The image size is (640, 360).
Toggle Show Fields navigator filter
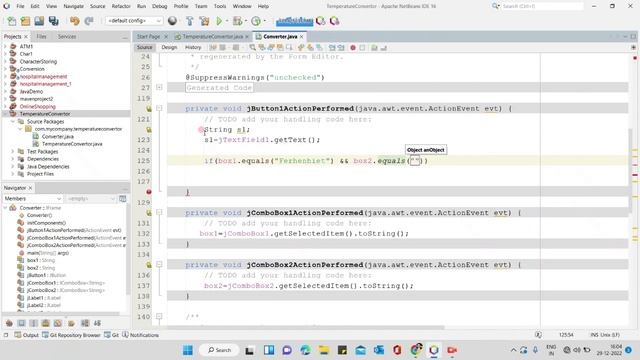pyautogui.click(x=22, y=323)
